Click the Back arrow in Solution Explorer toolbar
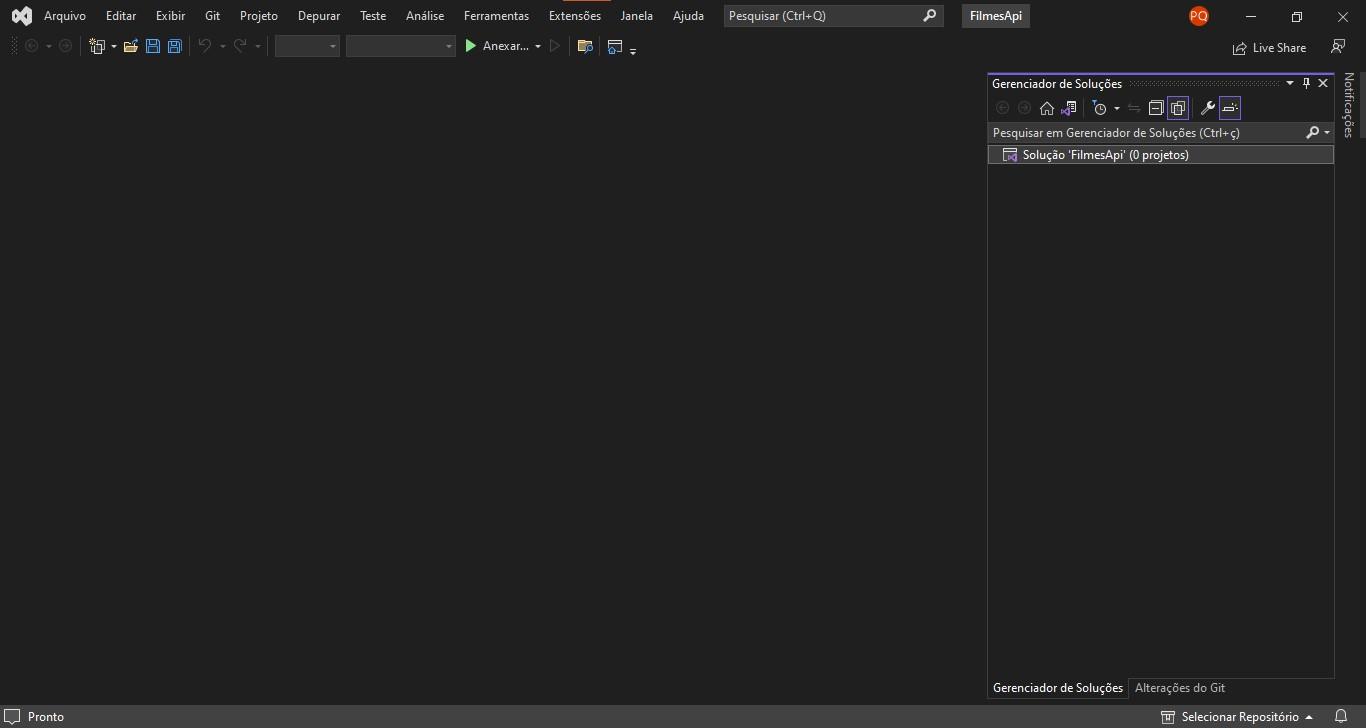Screen dimensions: 1366x728 point(1003,108)
